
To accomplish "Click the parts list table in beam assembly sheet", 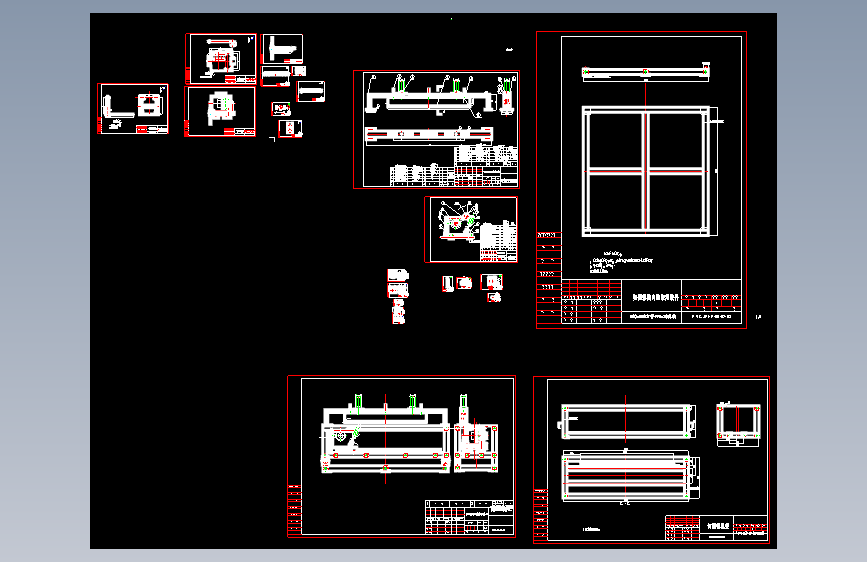I will [453, 166].
